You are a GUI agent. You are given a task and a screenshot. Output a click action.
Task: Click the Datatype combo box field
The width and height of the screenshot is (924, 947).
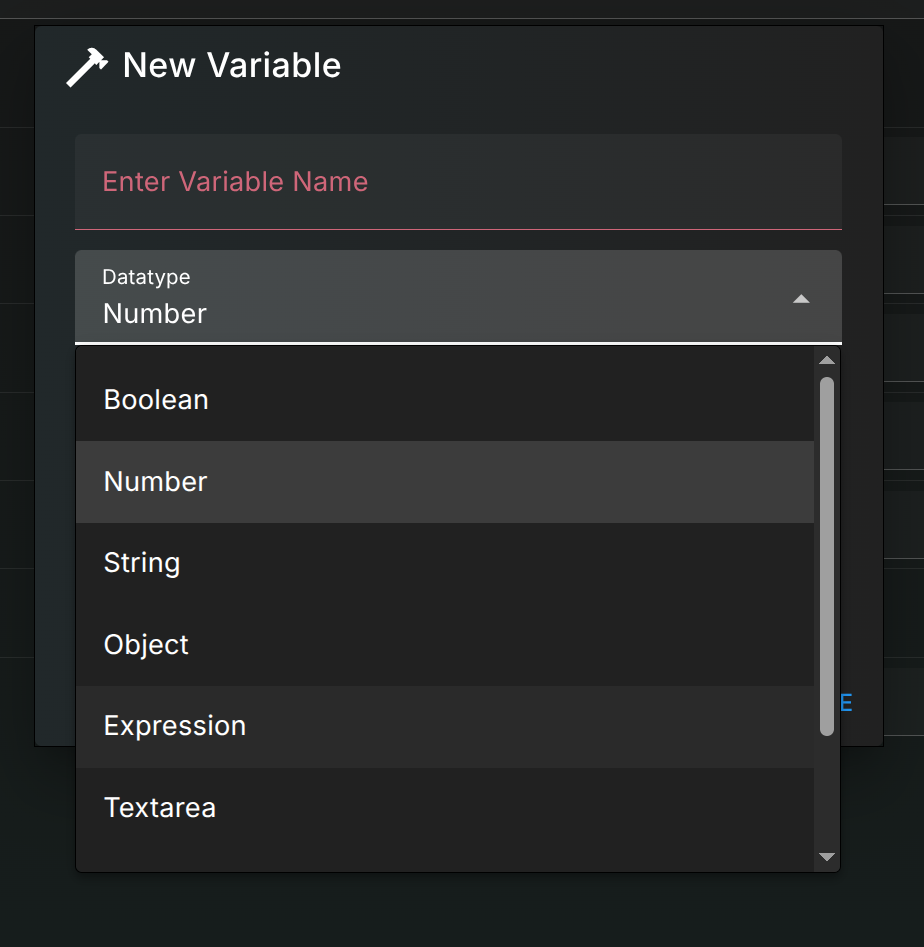[x=440, y=297]
